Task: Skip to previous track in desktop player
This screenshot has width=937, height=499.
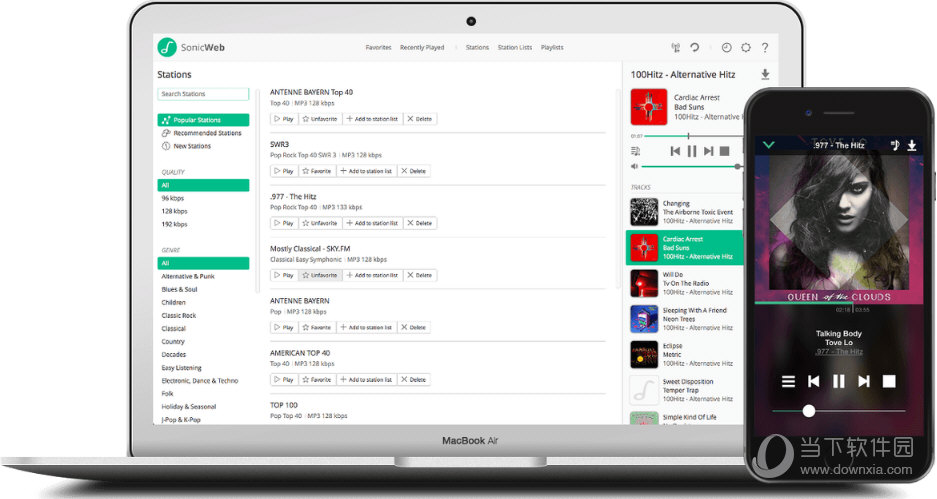Action: pos(675,151)
